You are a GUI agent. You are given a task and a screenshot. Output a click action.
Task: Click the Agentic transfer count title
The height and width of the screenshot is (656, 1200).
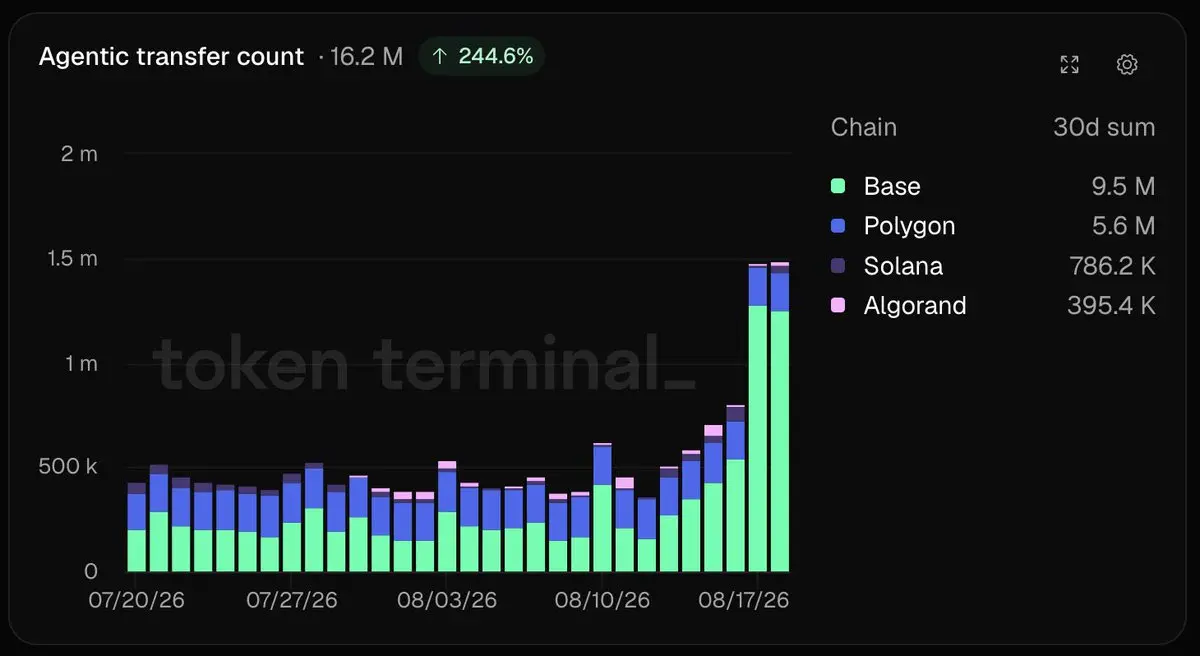tap(171, 57)
